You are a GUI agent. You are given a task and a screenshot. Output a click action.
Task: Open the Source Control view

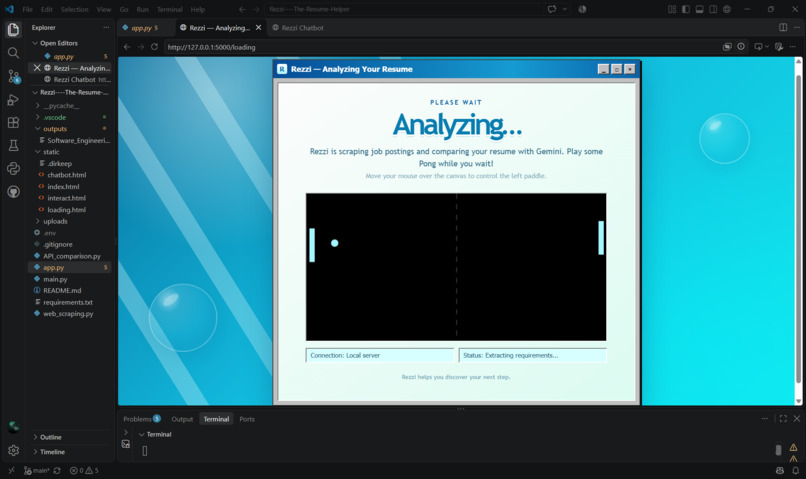pos(14,77)
